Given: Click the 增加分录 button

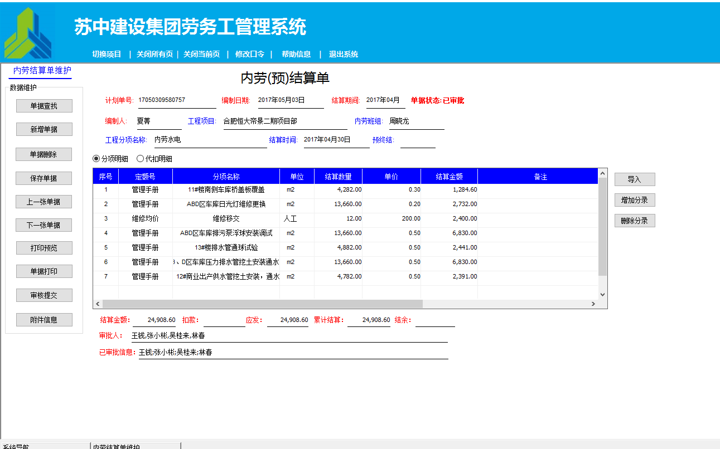Looking at the screenshot, I should (635, 200).
